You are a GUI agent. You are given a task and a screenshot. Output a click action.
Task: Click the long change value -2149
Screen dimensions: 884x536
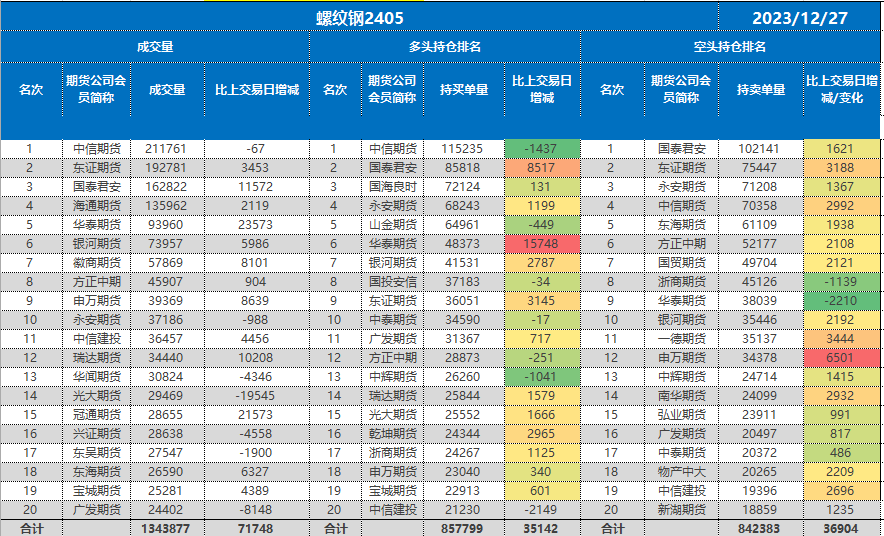542,510
